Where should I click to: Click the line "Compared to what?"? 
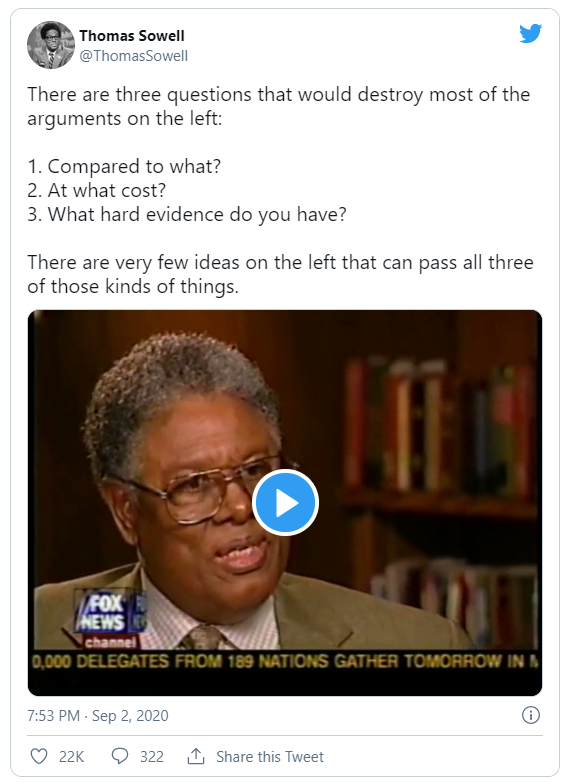coord(124,166)
